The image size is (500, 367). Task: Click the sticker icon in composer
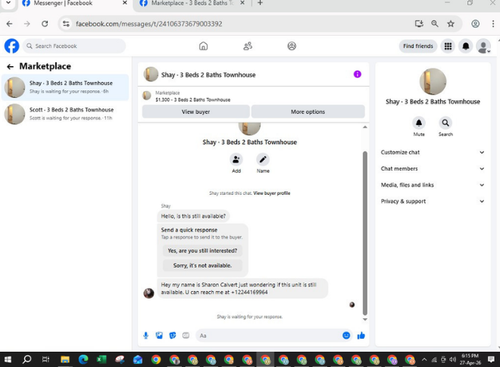(173, 335)
